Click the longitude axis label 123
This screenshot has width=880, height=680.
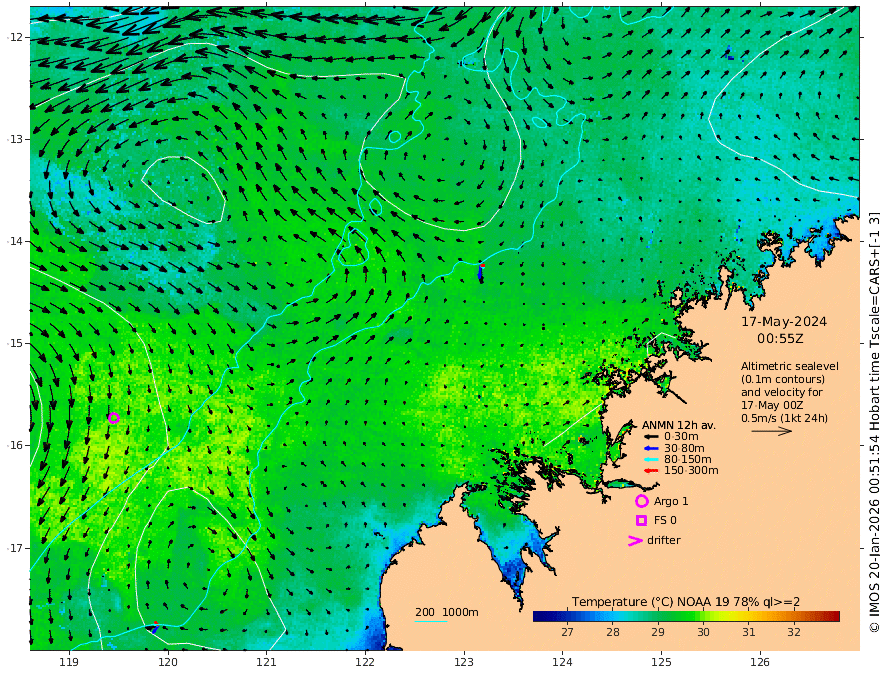click(464, 663)
